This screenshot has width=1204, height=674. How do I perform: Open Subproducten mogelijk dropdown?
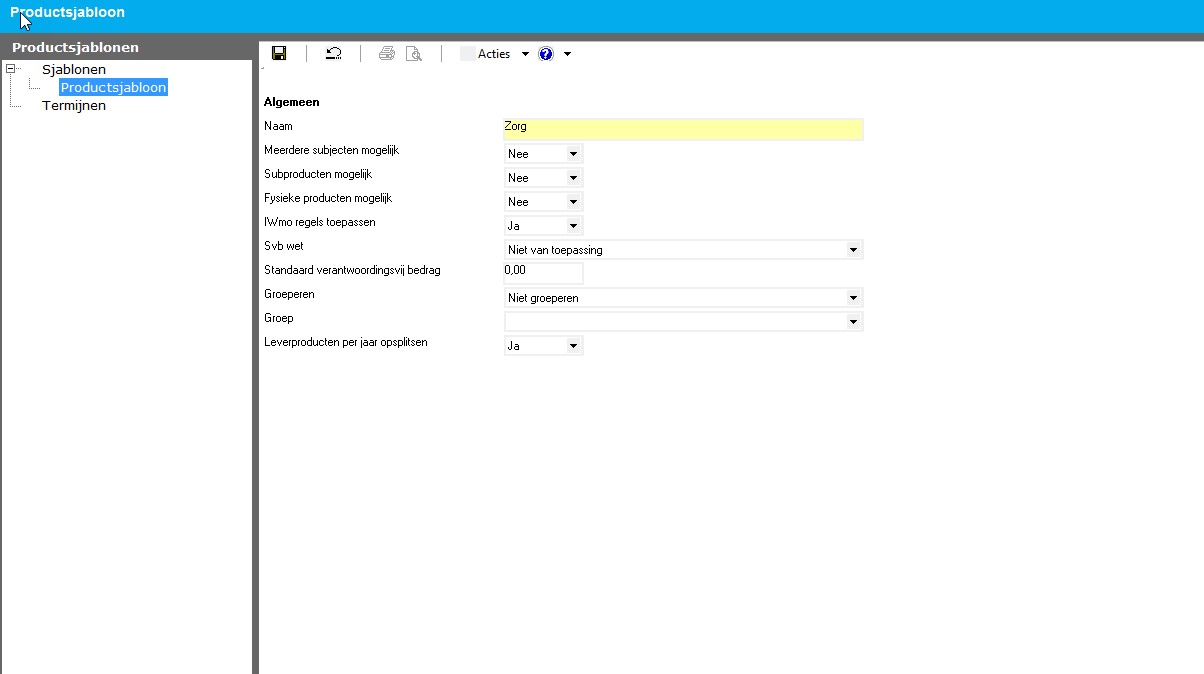coord(573,178)
